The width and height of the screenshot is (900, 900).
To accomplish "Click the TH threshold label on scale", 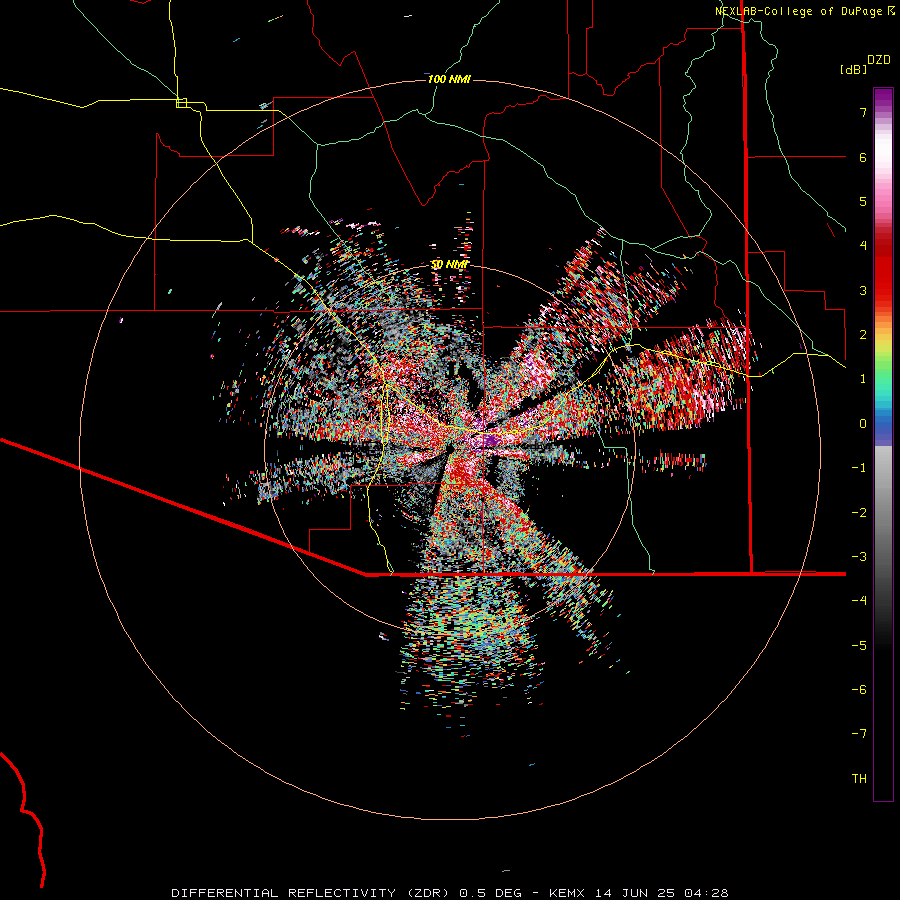I will coord(859,779).
